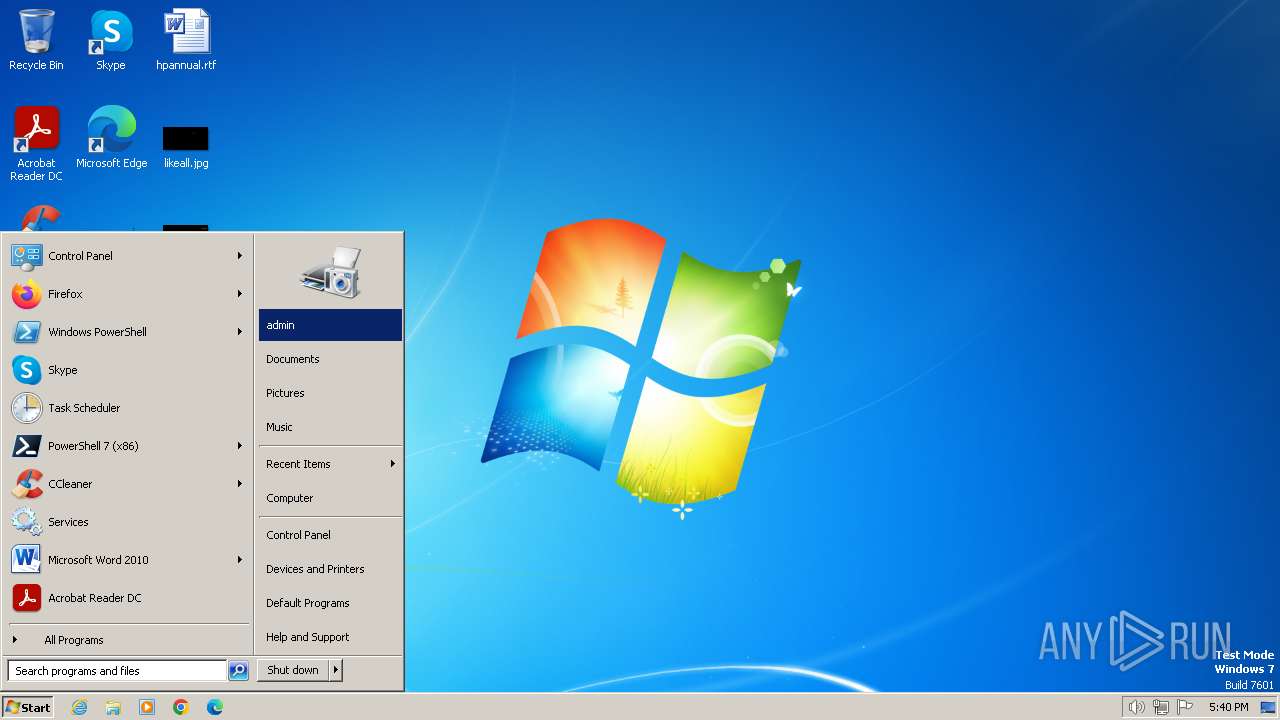Open the Recycle Bin desktop icon
This screenshot has height=720, width=1280.
coord(36,40)
